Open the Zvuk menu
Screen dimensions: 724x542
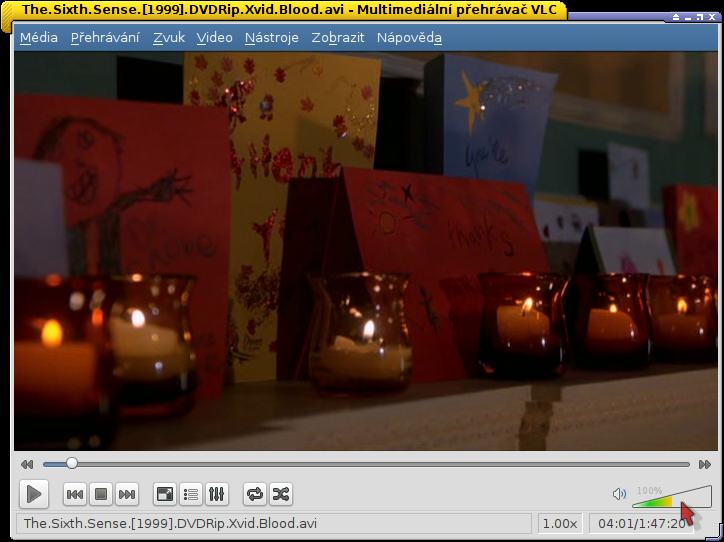click(169, 37)
